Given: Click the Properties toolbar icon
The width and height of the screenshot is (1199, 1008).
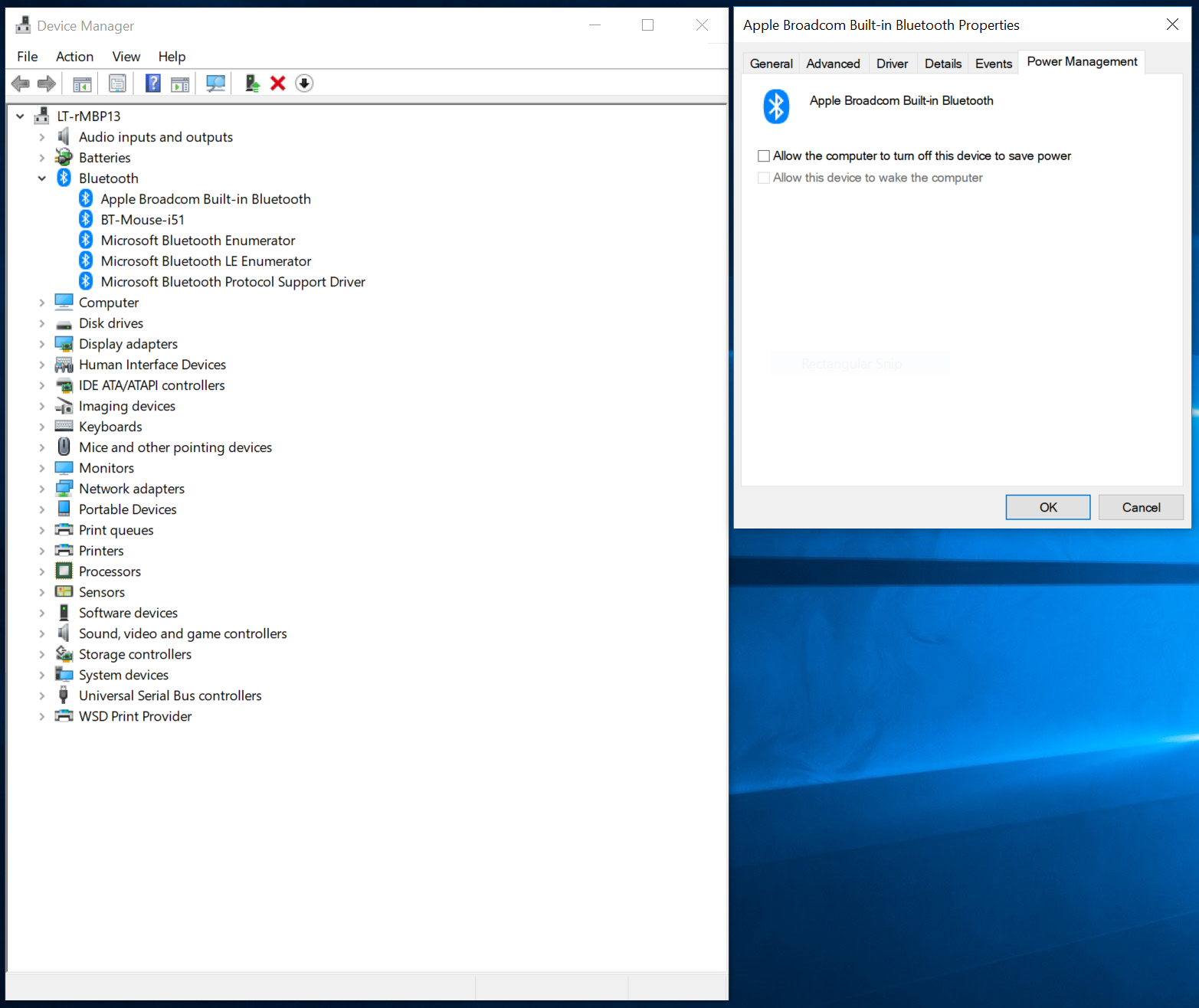Looking at the screenshot, I should [x=117, y=83].
